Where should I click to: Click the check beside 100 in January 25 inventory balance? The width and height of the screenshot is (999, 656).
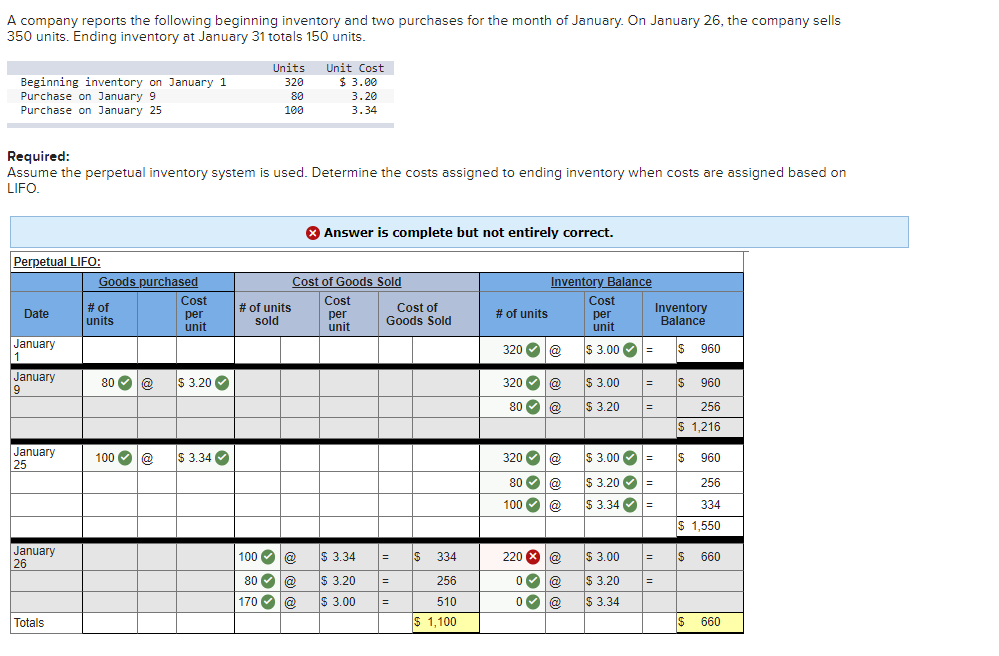click(x=533, y=505)
